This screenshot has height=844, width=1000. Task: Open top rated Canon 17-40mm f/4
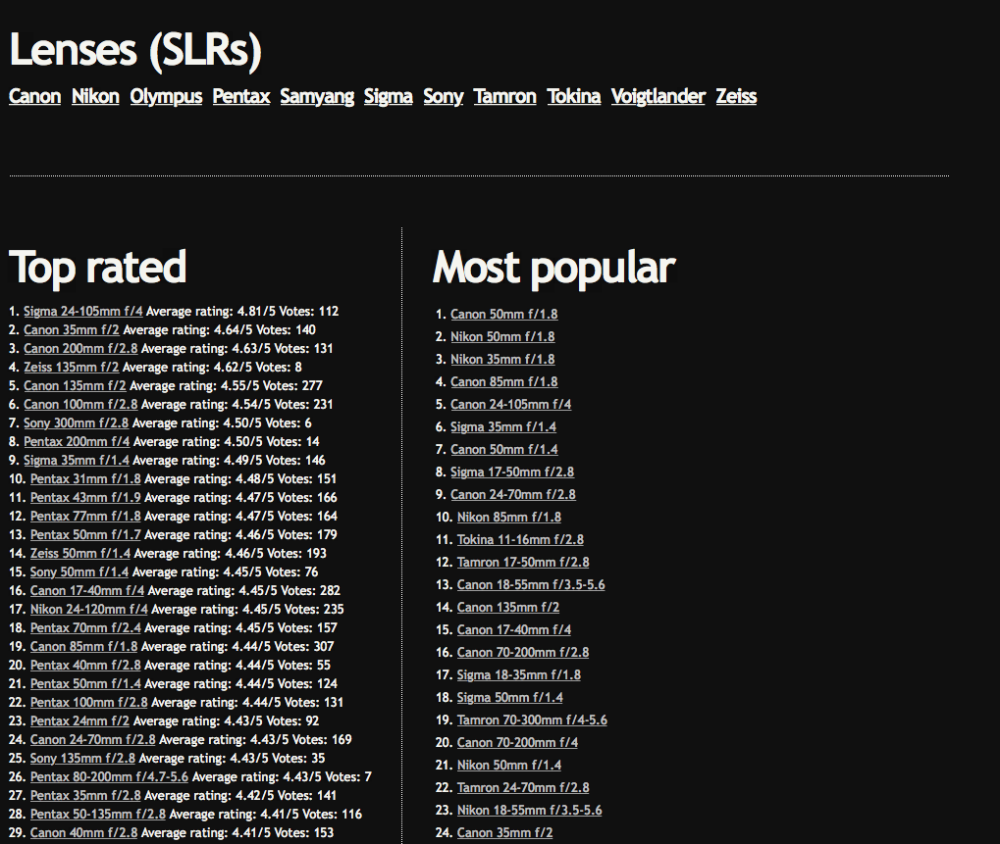tap(87, 591)
